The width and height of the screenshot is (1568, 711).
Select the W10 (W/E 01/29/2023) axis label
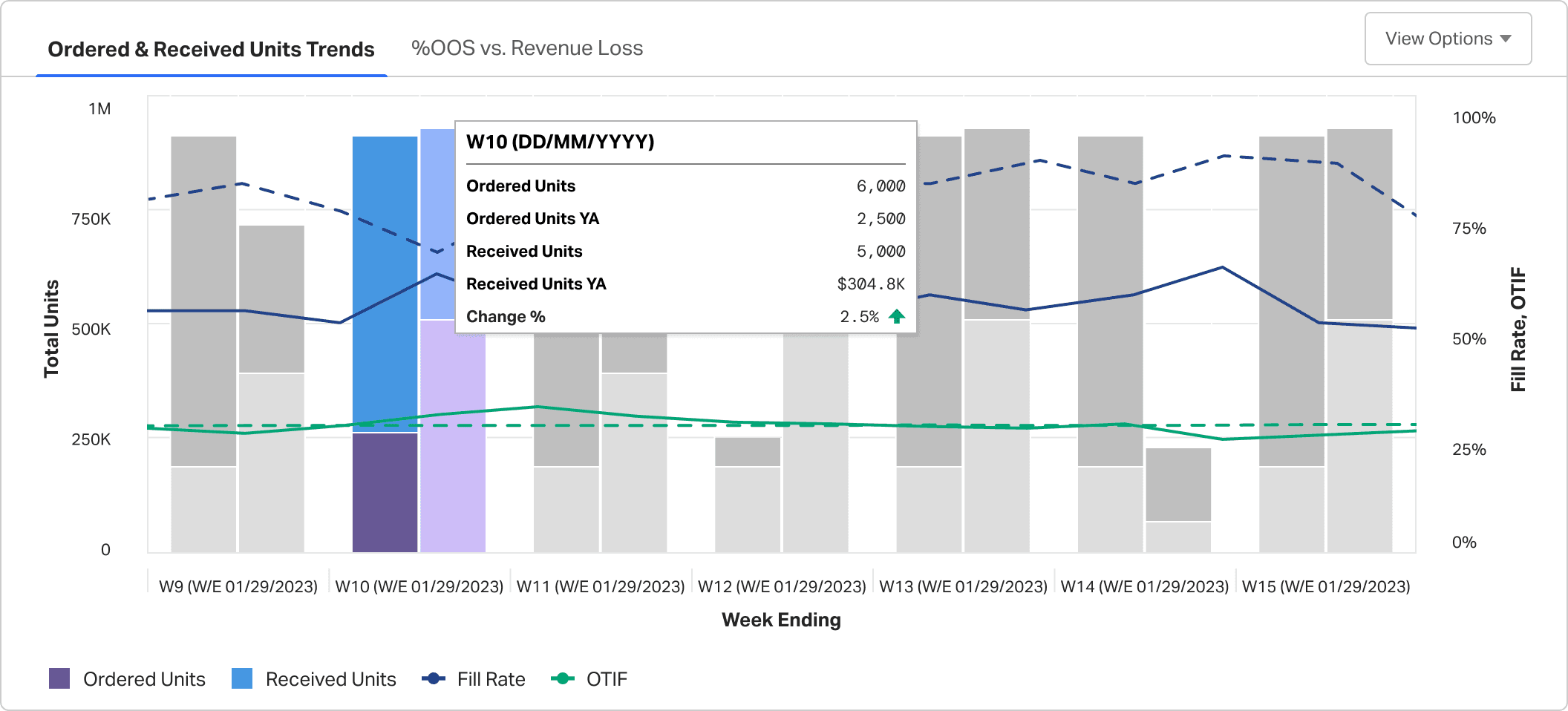pyautogui.click(x=419, y=586)
